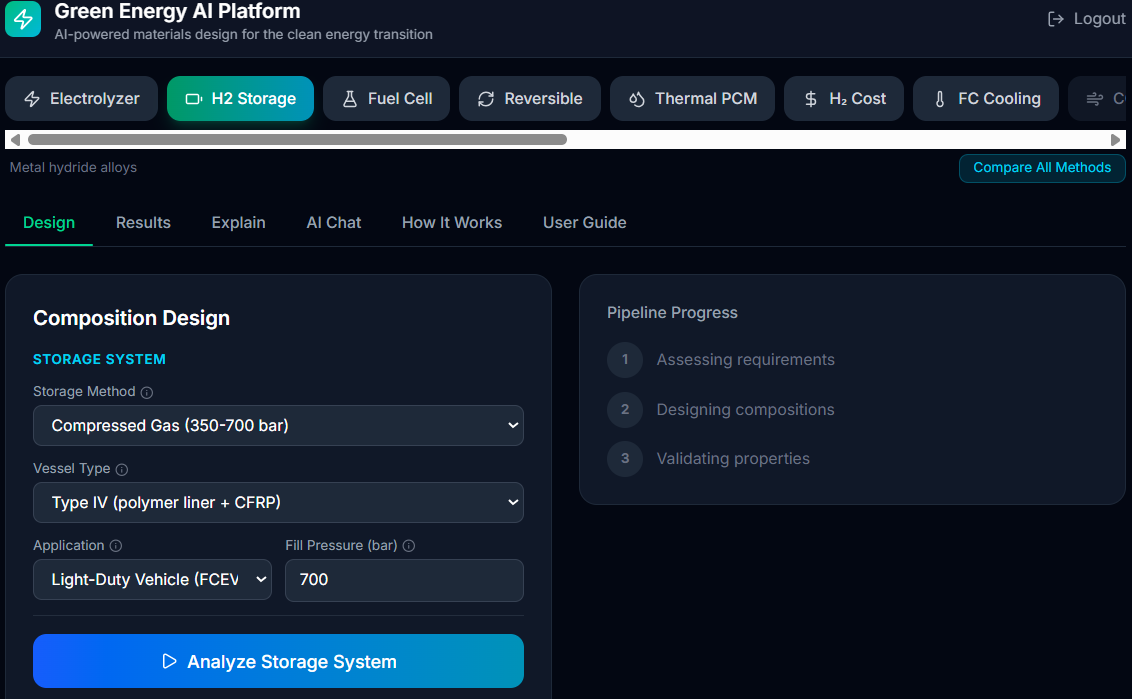Switch to the H₂ Cost module
The width and height of the screenshot is (1132, 699).
844,99
